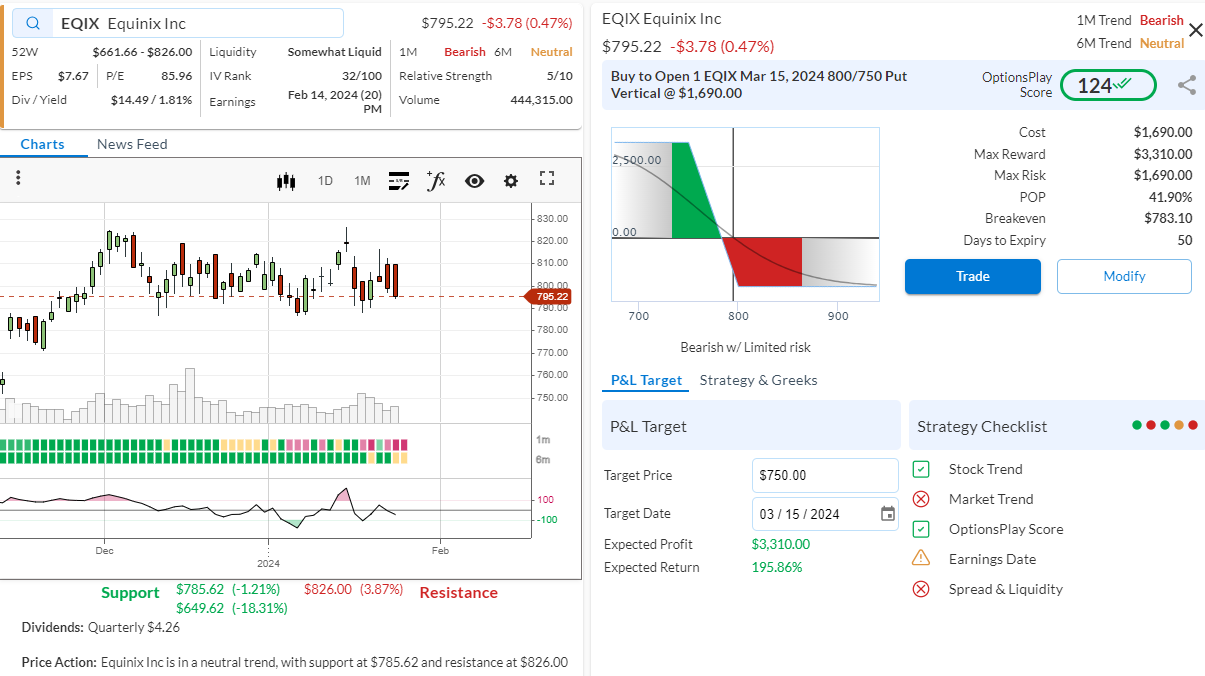The height and width of the screenshot is (676, 1205).
Task: Click the blue Trade button
Action: [x=973, y=276]
